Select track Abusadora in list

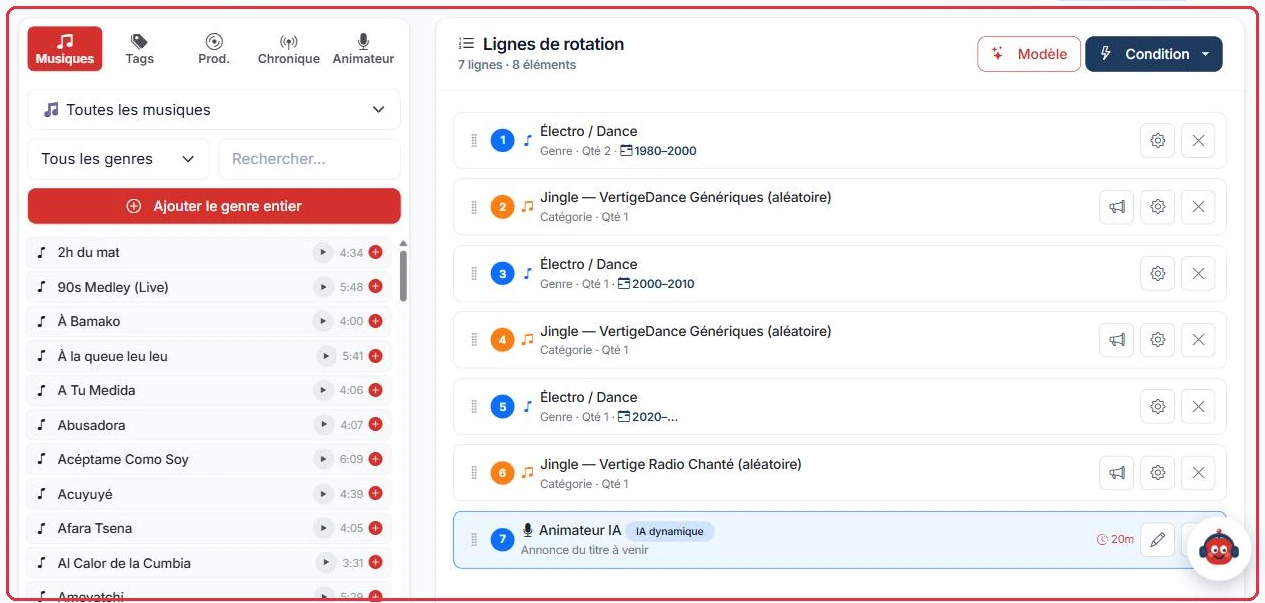(x=209, y=425)
